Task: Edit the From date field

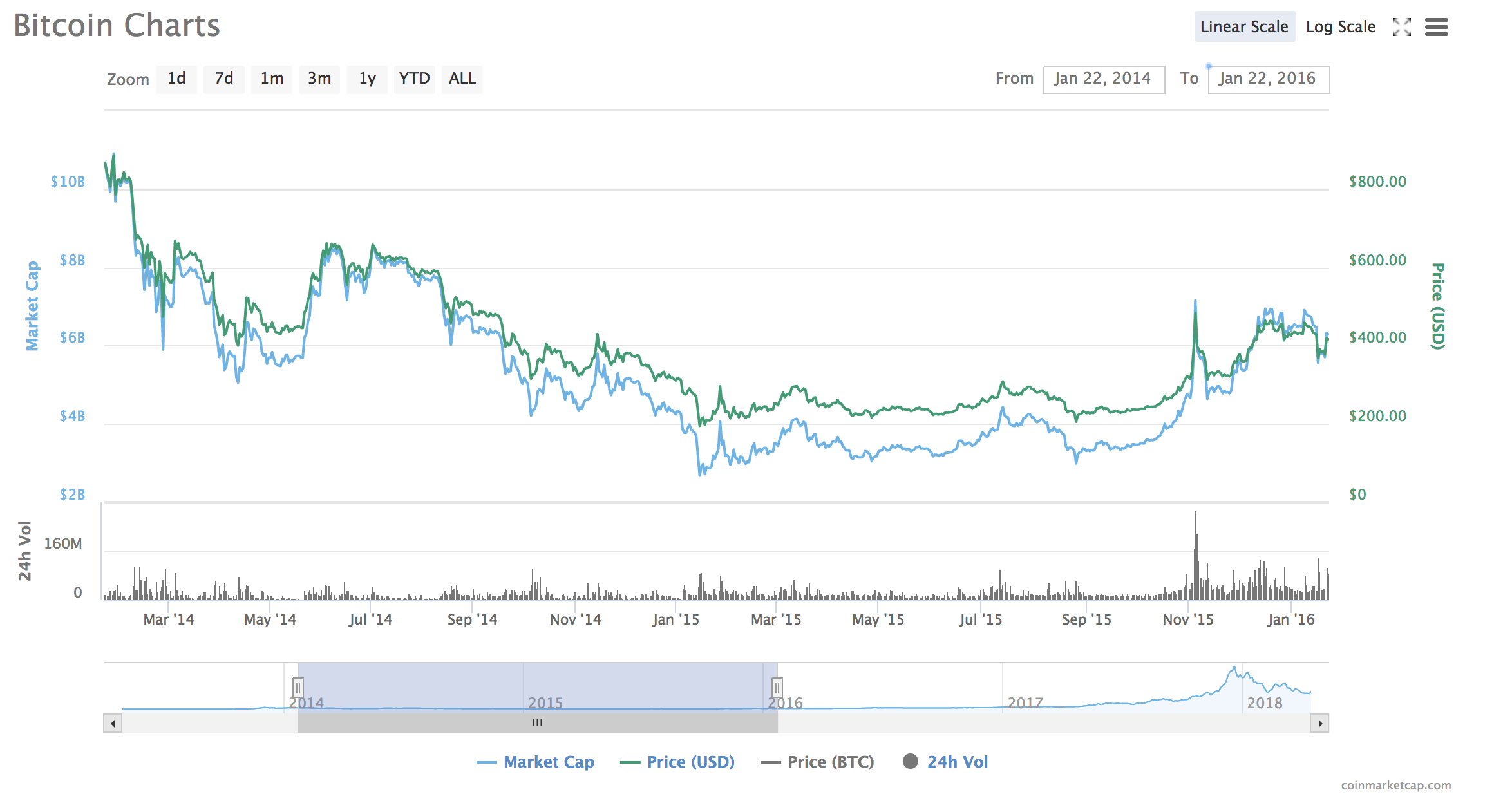Action: coord(1104,79)
